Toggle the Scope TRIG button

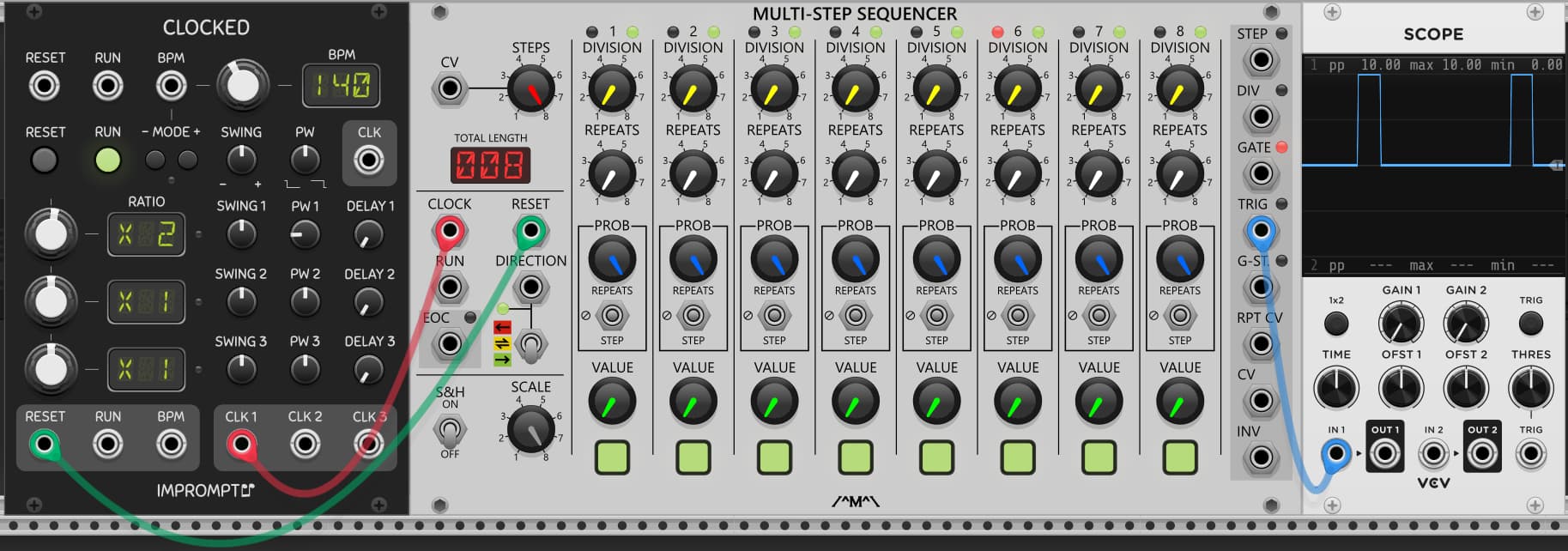pyautogui.click(x=1531, y=324)
